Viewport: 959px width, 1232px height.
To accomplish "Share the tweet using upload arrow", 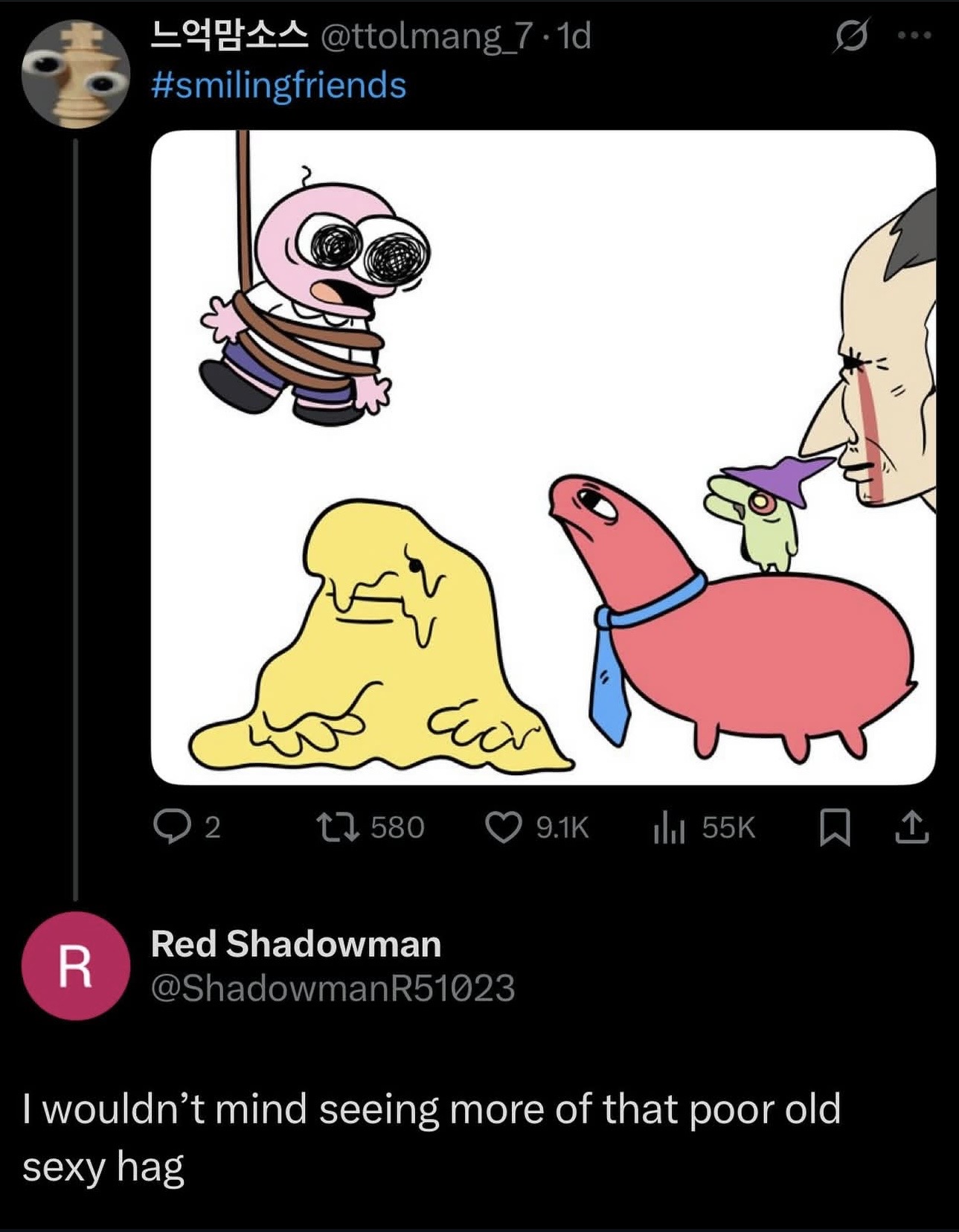I will pos(912,828).
